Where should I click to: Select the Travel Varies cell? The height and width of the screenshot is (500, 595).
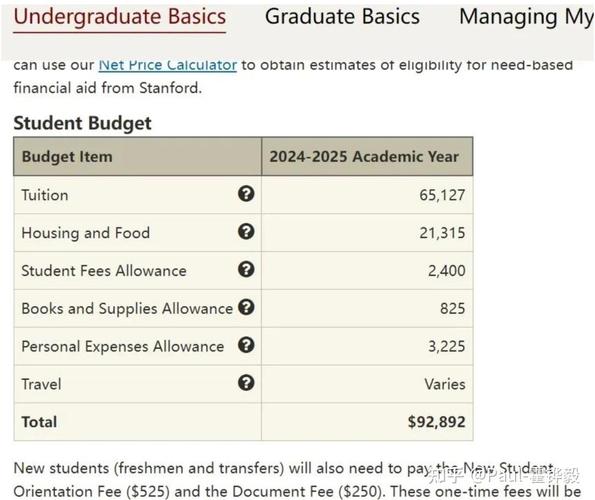[445, 384]
